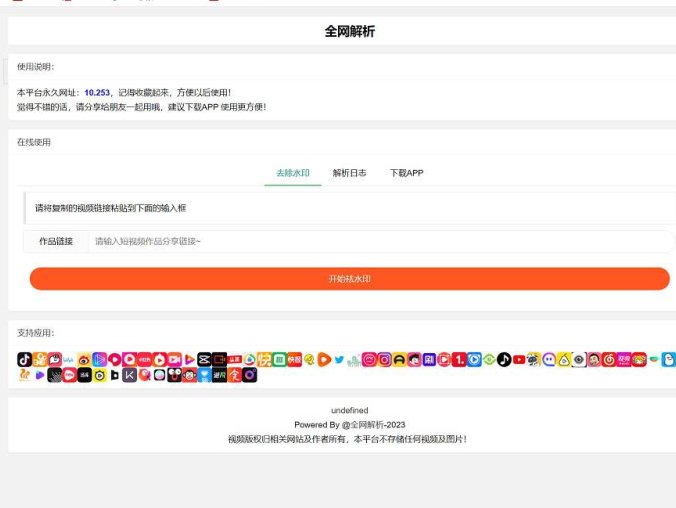This screenshot has height=508, width=676.
Task: Click the Weibo eye logo icon
Action: click(x=84, y=360)
